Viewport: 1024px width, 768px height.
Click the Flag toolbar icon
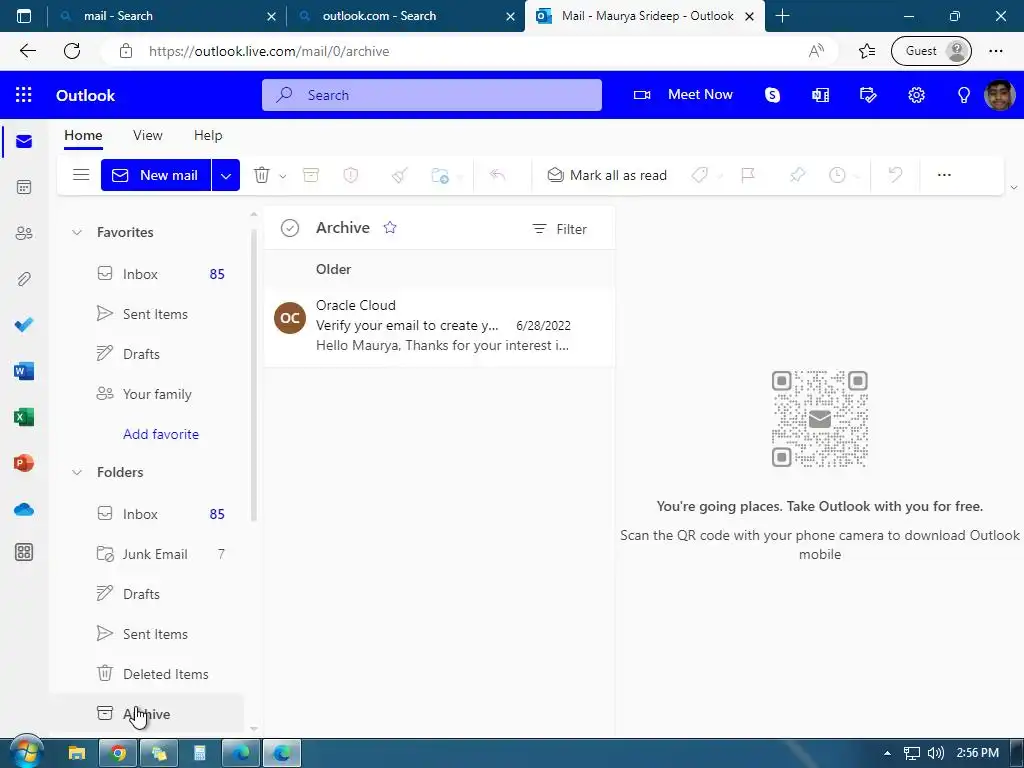748,175
